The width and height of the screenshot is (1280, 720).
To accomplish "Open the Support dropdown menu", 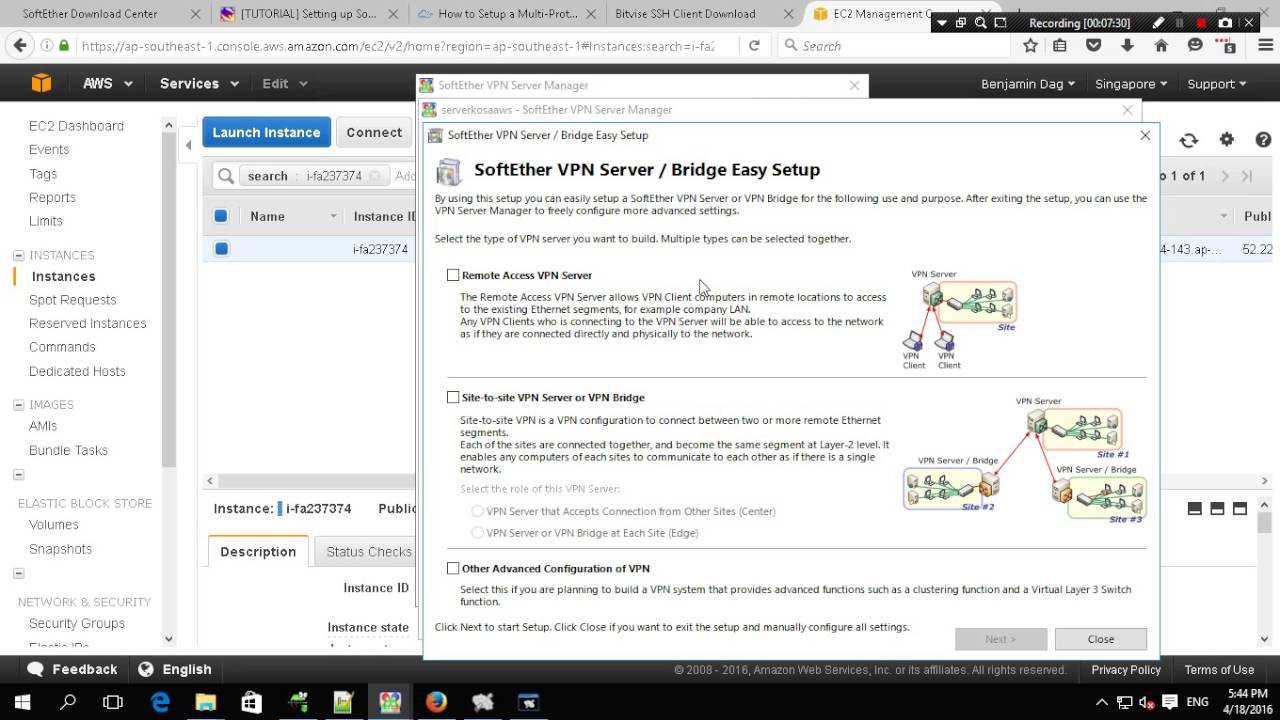I will (1217, 84).
